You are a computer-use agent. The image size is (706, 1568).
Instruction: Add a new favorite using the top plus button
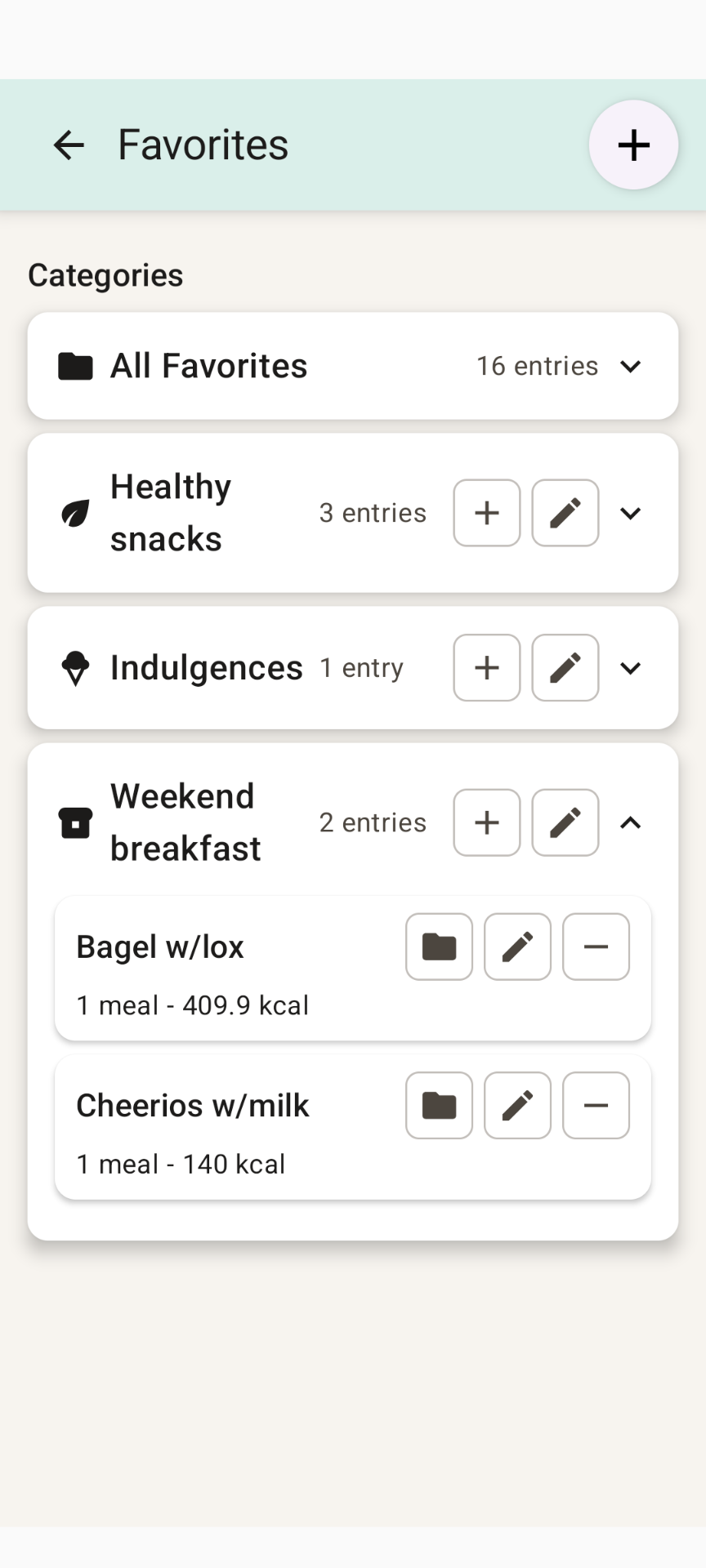pos(633,145)
